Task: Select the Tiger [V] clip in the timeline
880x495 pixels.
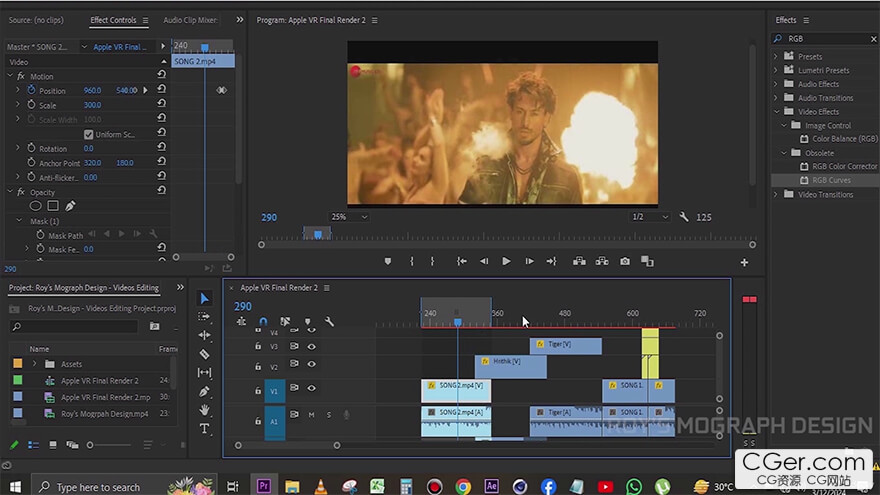Action: tap(566, 346)
